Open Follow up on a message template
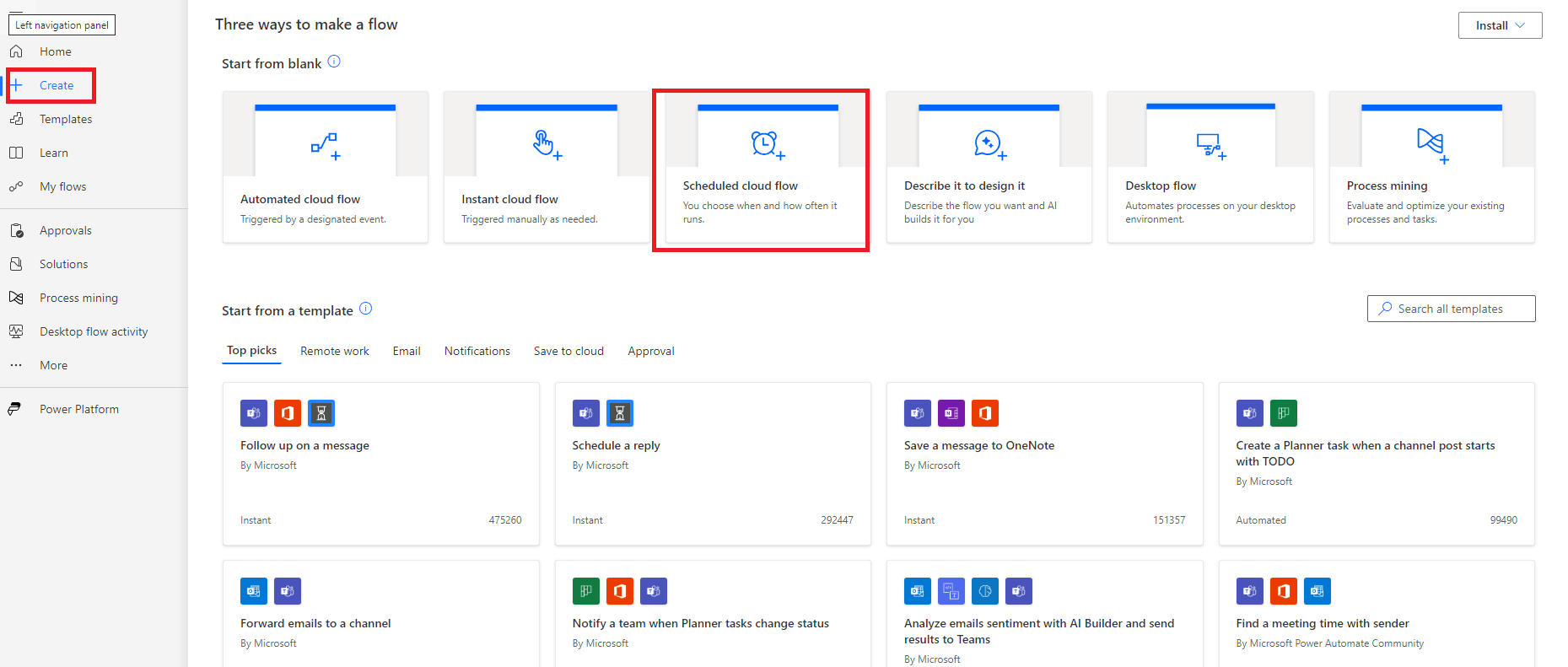The height and width of the screenshot is (667, 1568). tap(381, 464)
